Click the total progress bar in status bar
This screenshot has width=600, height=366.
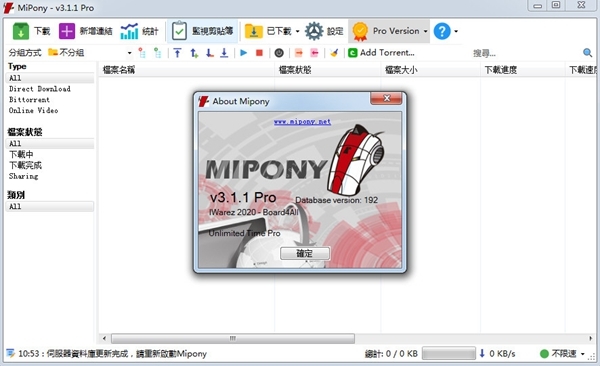pos(449,353)
